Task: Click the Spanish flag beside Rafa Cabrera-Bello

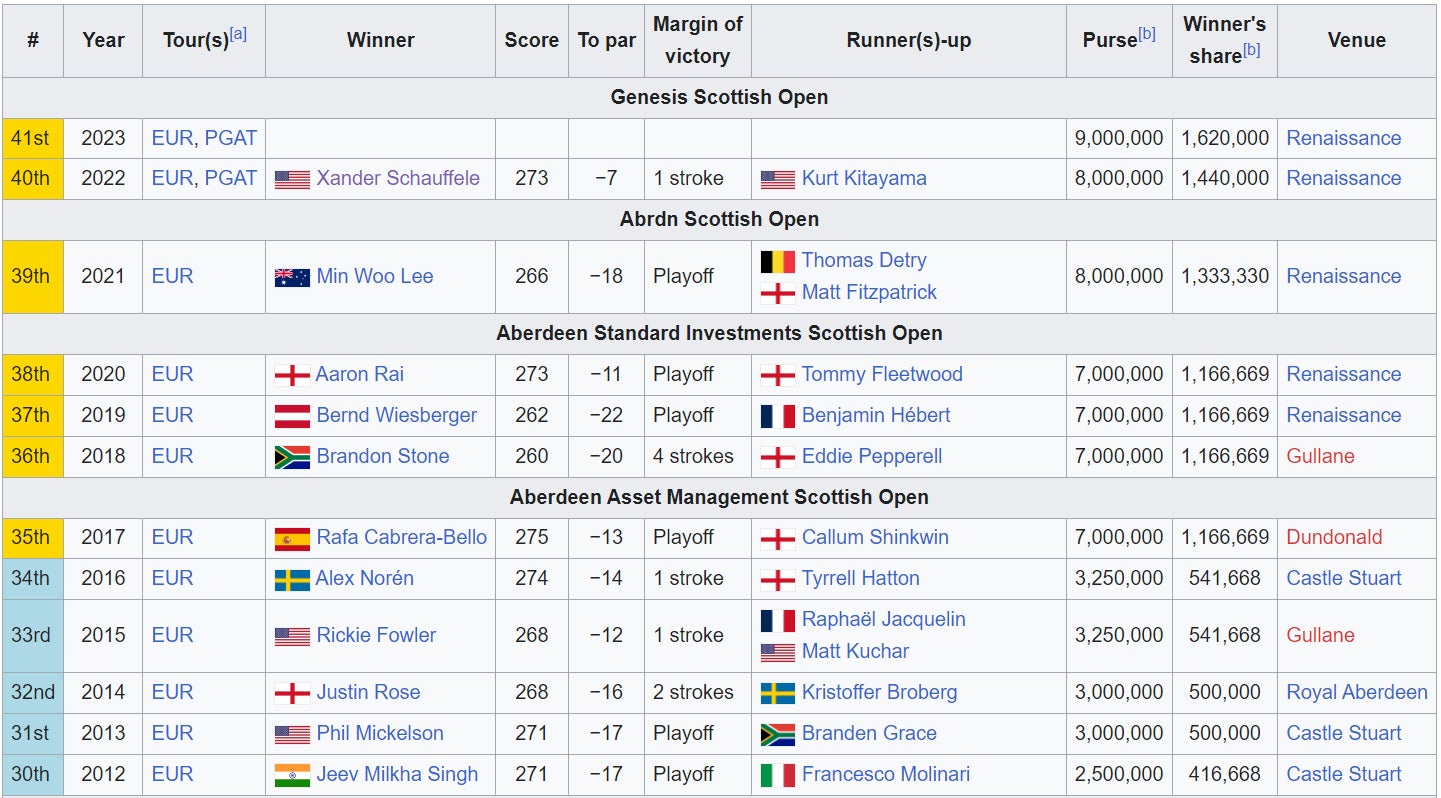Action: click(x=292, y=538)
